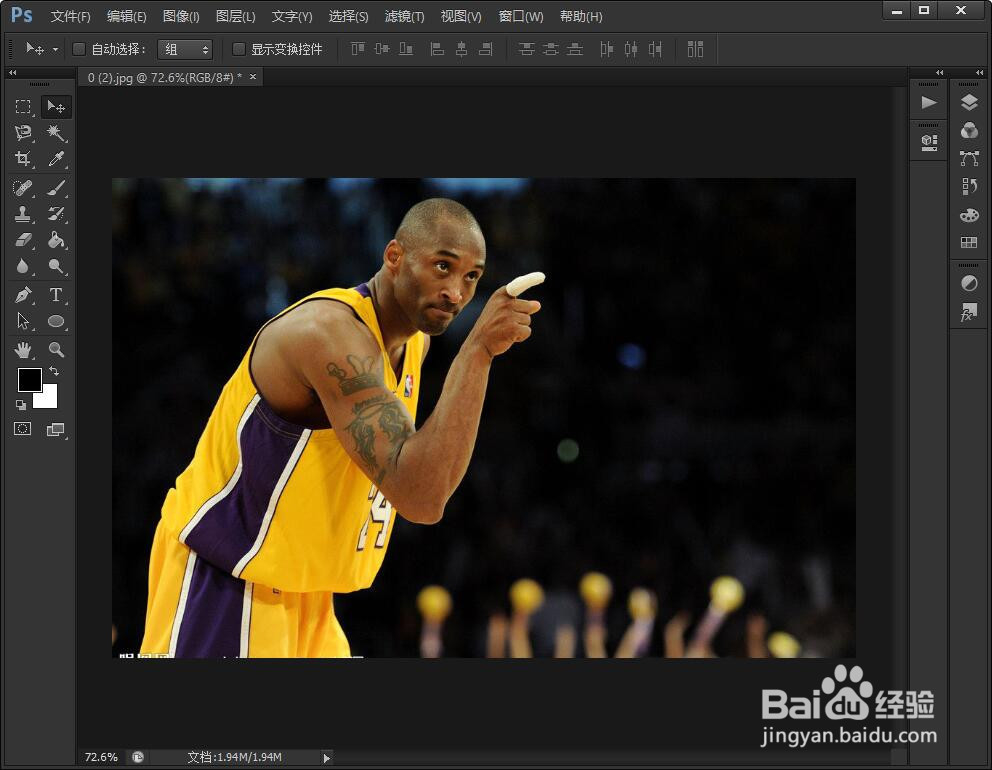Viewport: 992px width, 770px height.
Task: Select the History Brush tool
Action: [x=56, y=214]
